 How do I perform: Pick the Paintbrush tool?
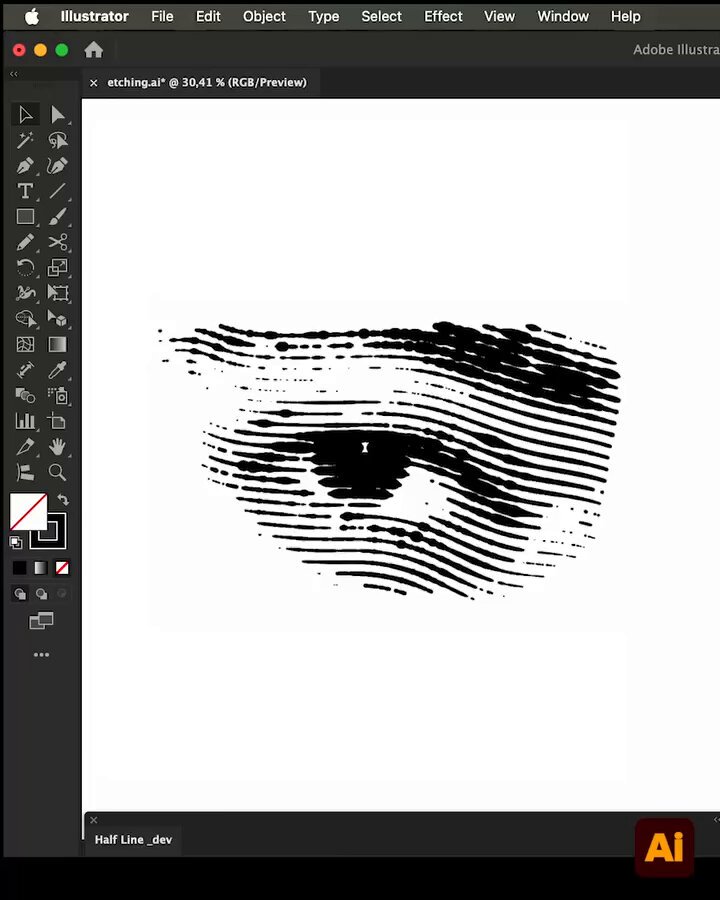pos(57,216)
